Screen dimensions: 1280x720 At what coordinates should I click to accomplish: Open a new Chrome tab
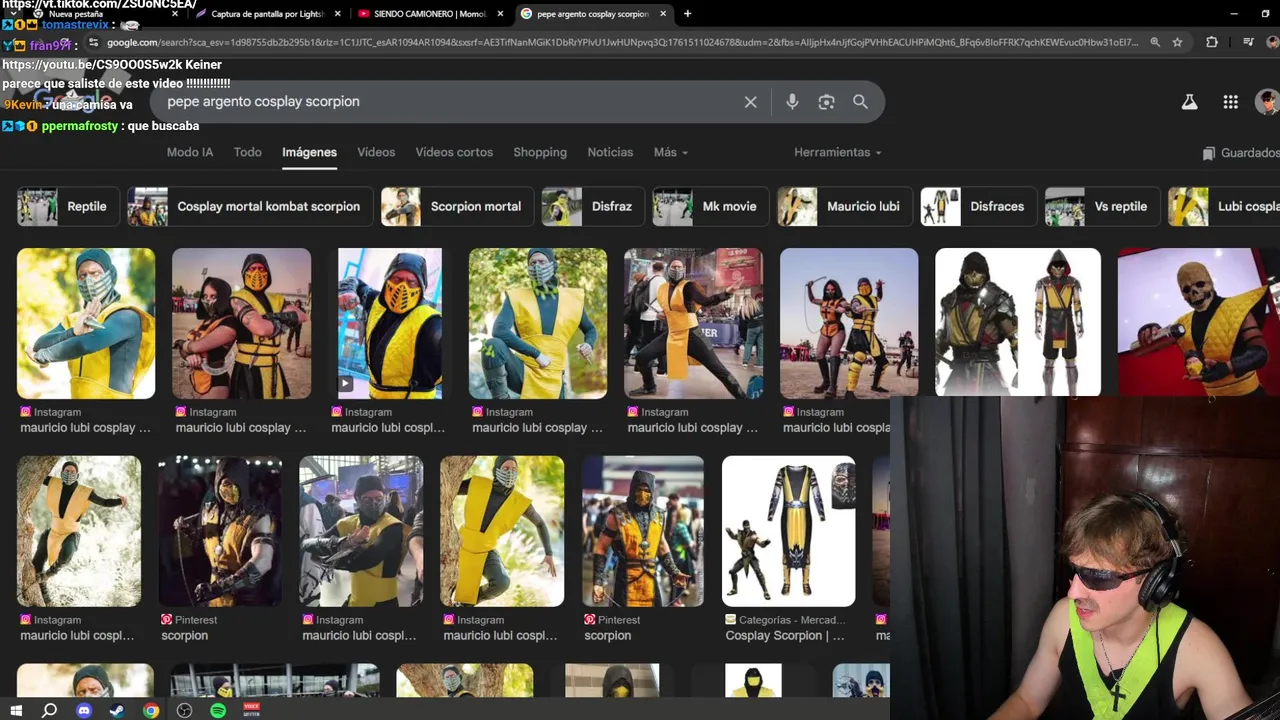point(687,14)
